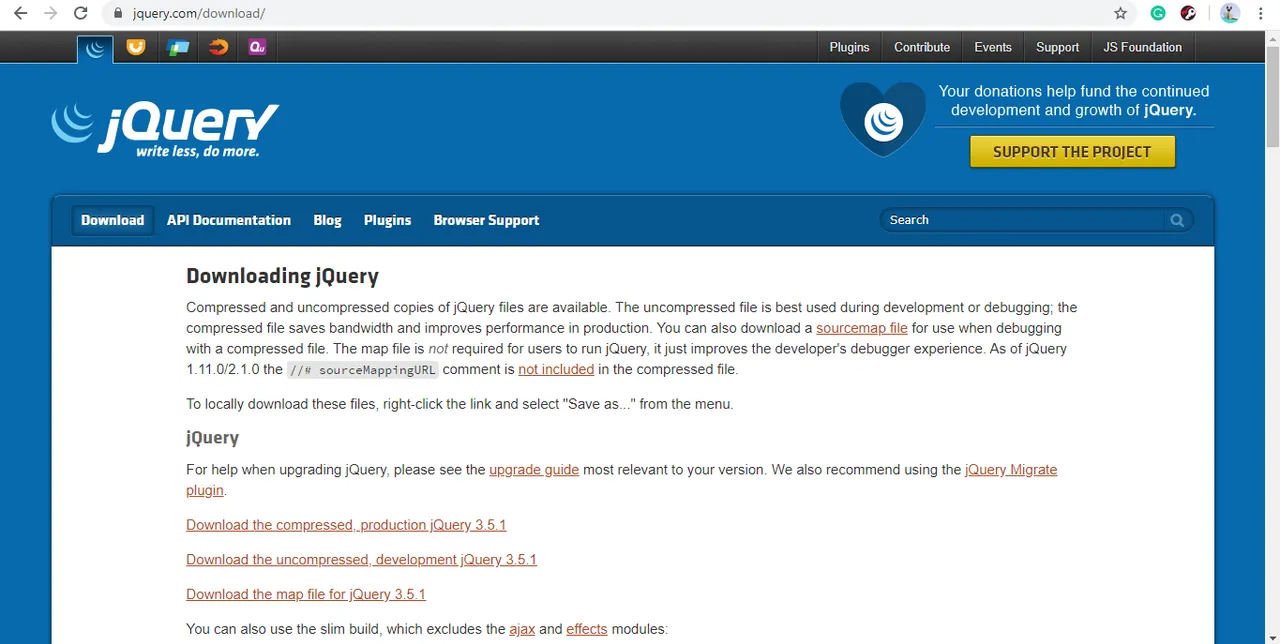Open the Chrome three-dot menu

(1261, 14)
